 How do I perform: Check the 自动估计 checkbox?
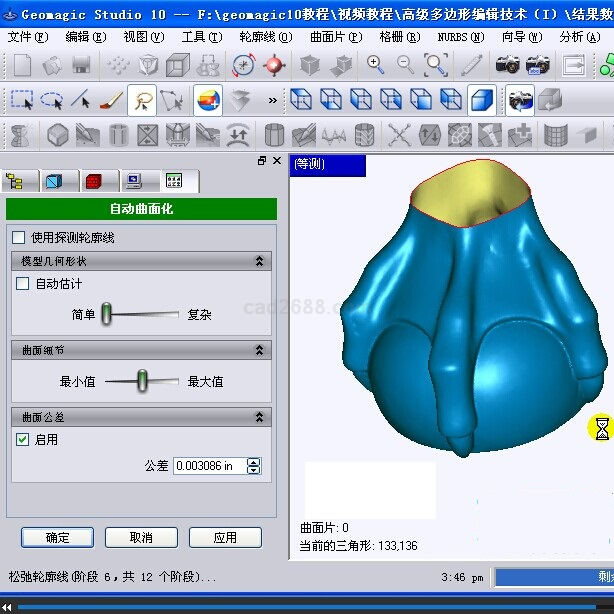coord(23,284)
